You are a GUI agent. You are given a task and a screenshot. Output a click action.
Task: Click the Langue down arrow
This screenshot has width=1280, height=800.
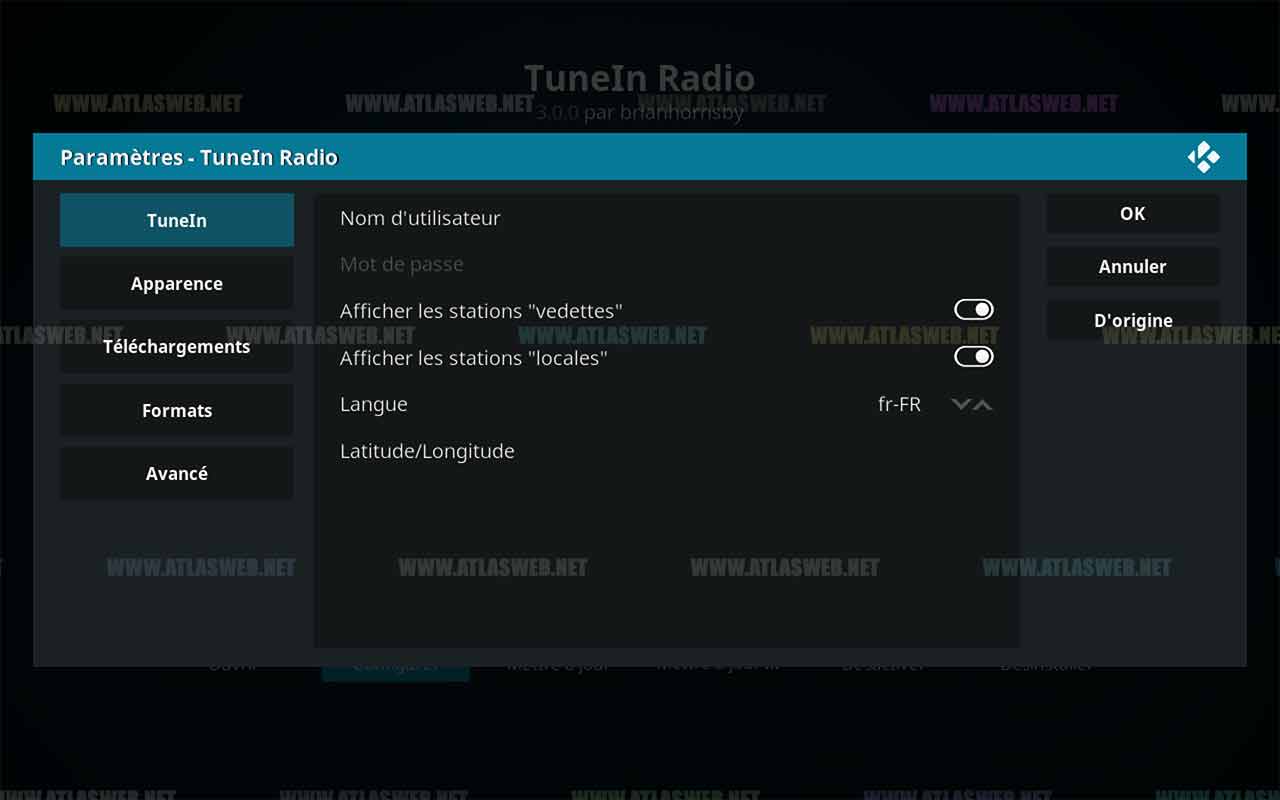[961, 404]
